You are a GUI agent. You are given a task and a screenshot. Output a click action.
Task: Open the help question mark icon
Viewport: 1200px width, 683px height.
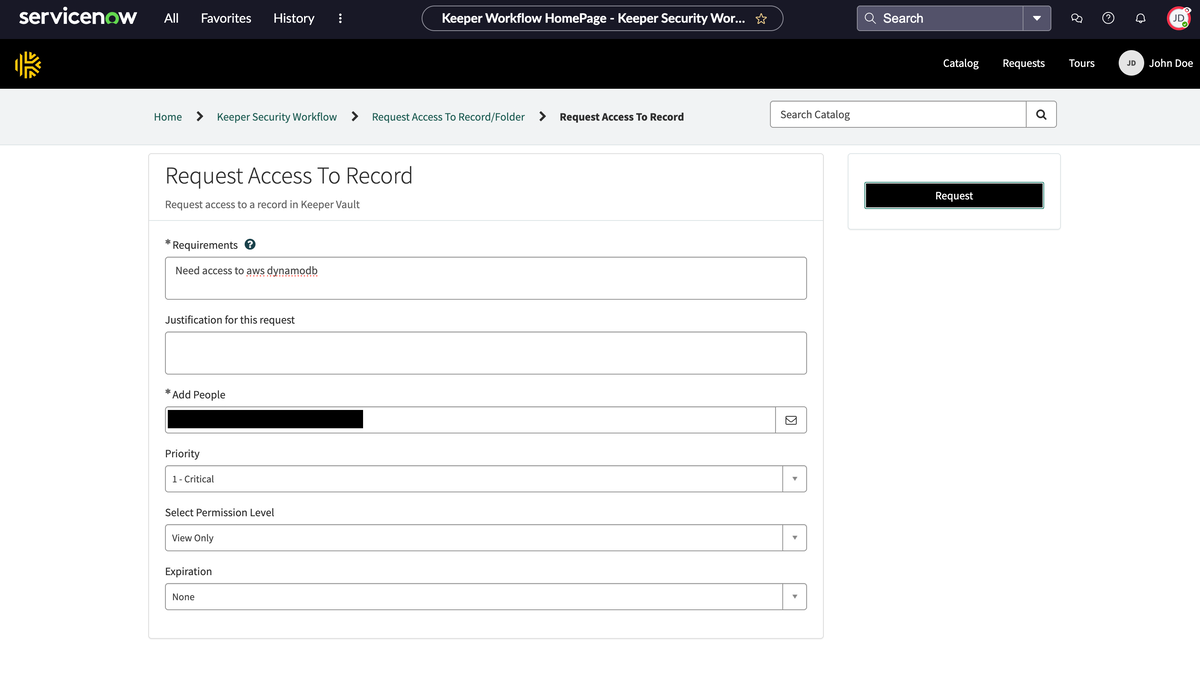click(x=1108, y=19)
